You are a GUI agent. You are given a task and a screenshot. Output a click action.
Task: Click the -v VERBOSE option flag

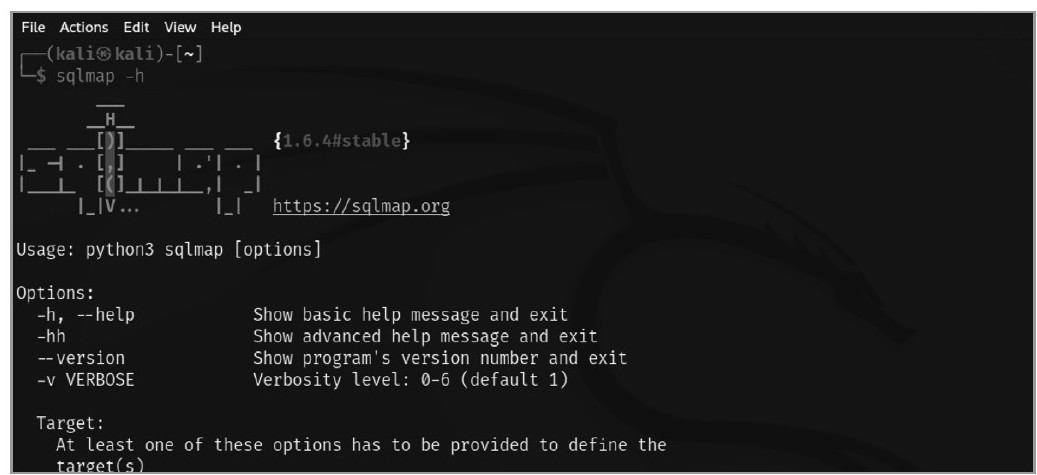point(85,380)
